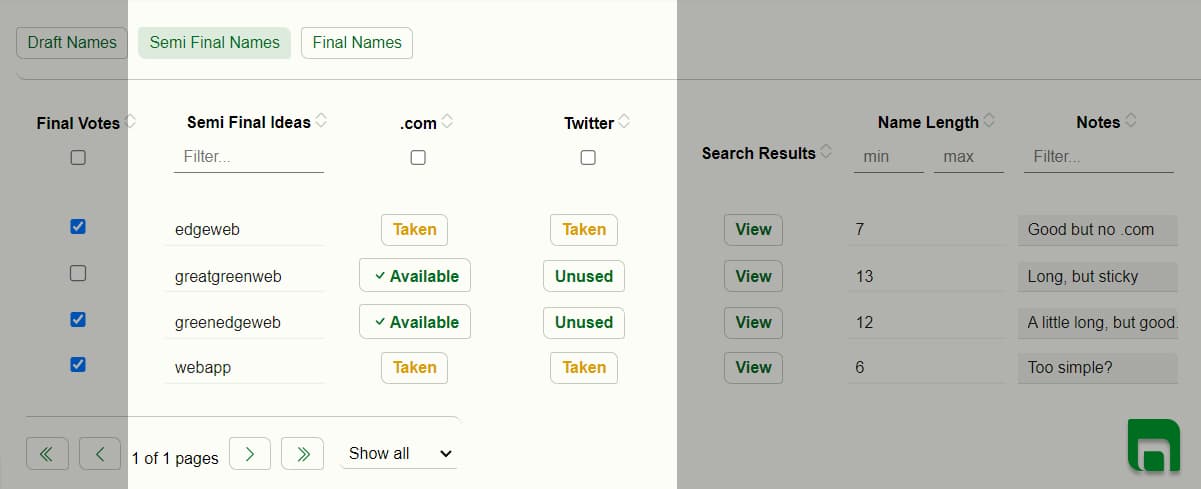This screenshot has height=489, width=1201.
Task: Click the Available .com button for greatgreenweb
Action: [415, 276]
